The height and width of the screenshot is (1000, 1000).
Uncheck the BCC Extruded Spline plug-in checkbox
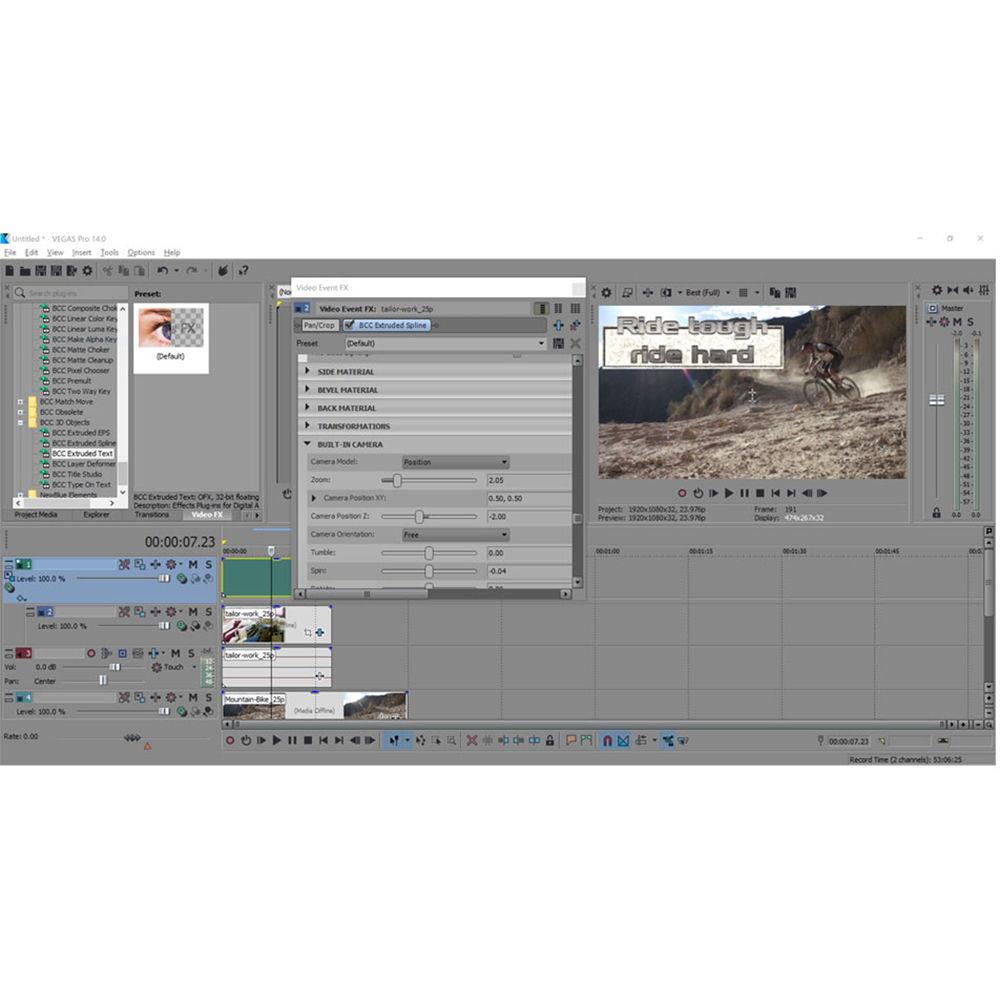[x=350, y=325]
